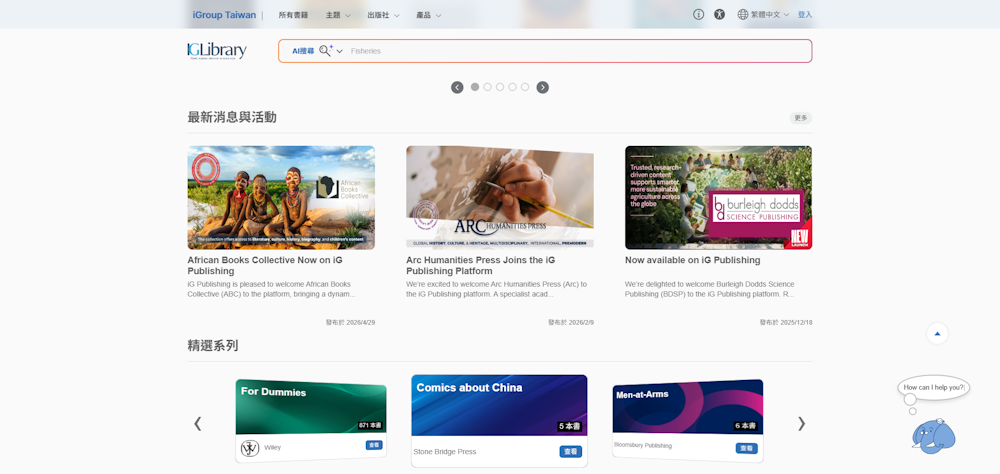Image resolution: width=1000 pixels, height=474 pixels.
Task: Open the elephant chatbot assistant
Action: coord(934,436)
